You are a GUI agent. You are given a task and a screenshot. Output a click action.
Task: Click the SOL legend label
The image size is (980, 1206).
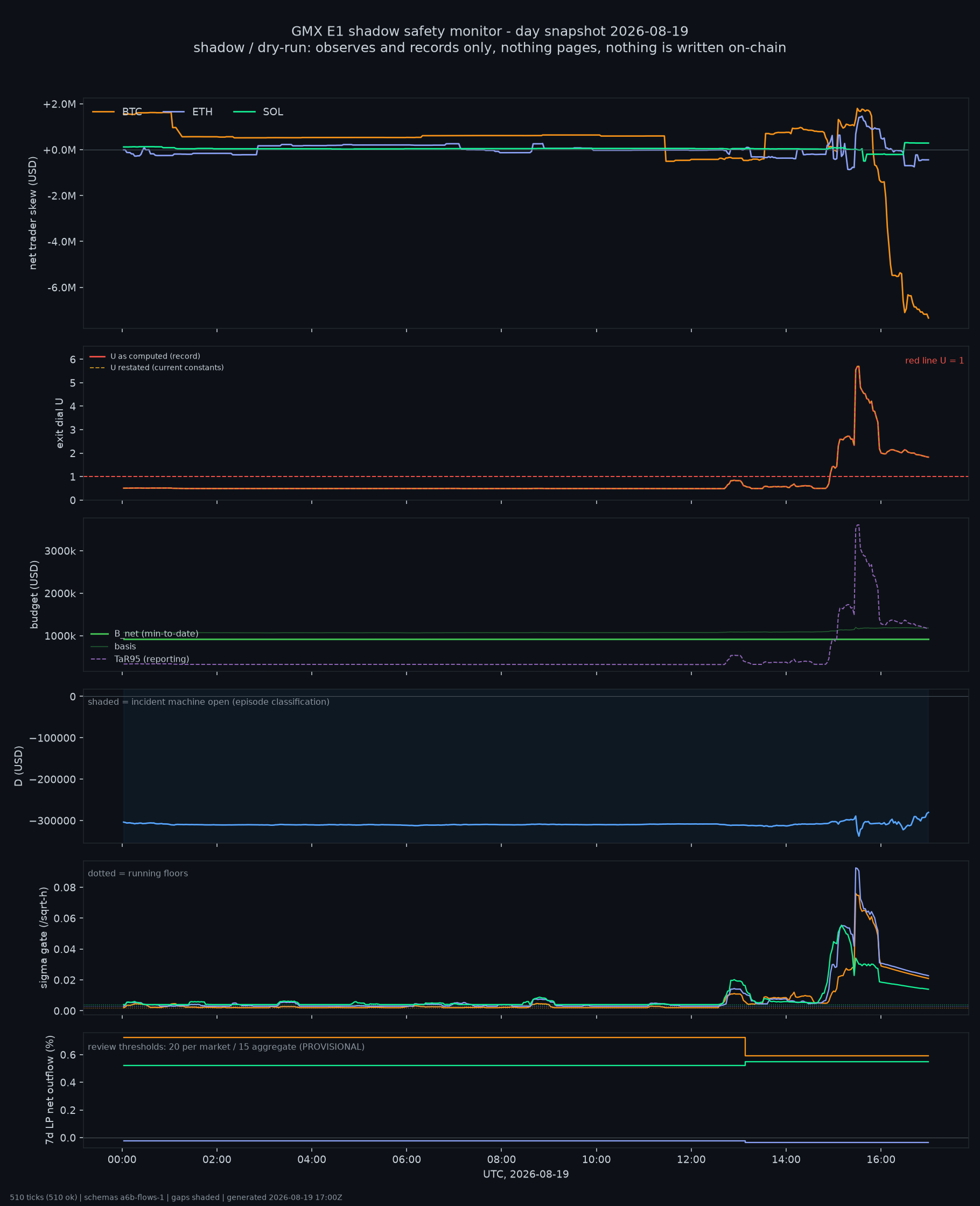pos(272,112)
